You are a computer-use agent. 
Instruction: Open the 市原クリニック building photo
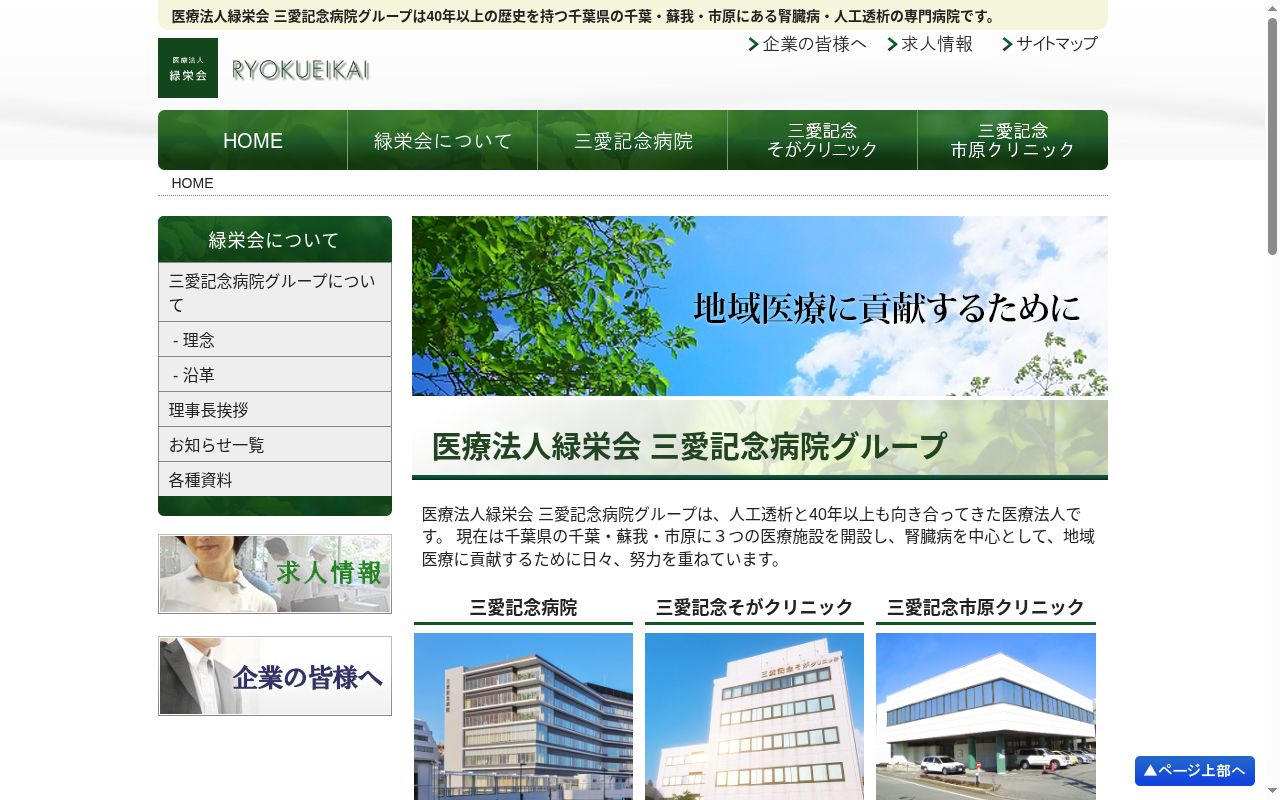pyautogui.click(x=986, y=716)
